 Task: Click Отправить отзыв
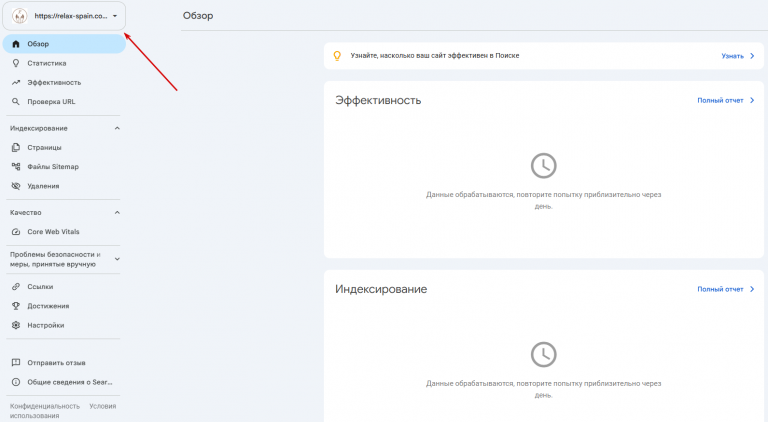pyautogui.click(x=56, y=363)
